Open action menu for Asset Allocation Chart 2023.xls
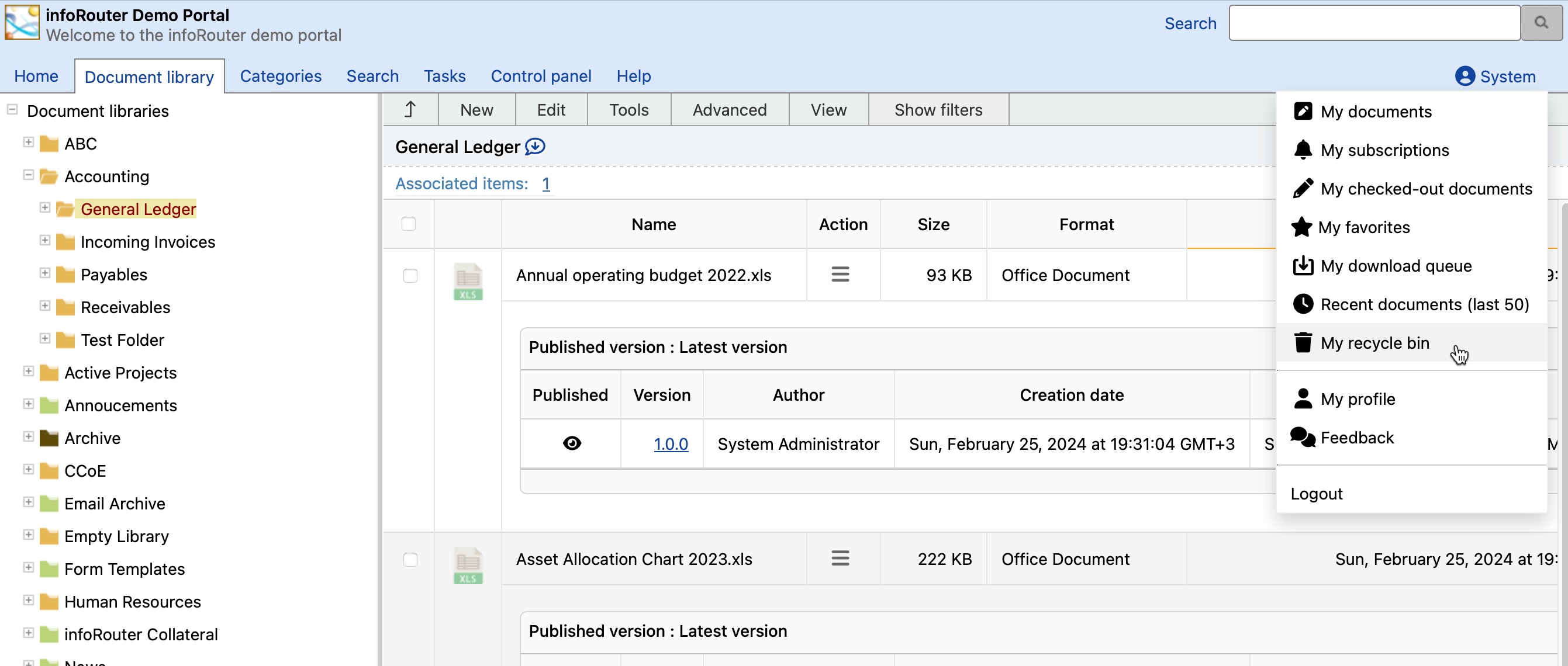1568x666 pixels. click(840, 559)
